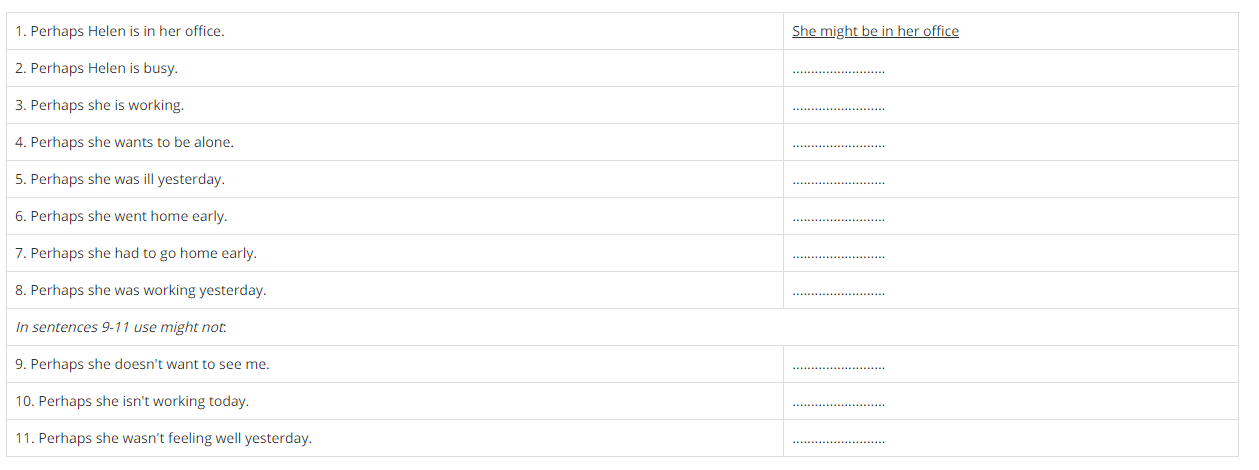
Task: Click the dotted blank beside "wants to be alone"
Action: [x=838, y=144]
